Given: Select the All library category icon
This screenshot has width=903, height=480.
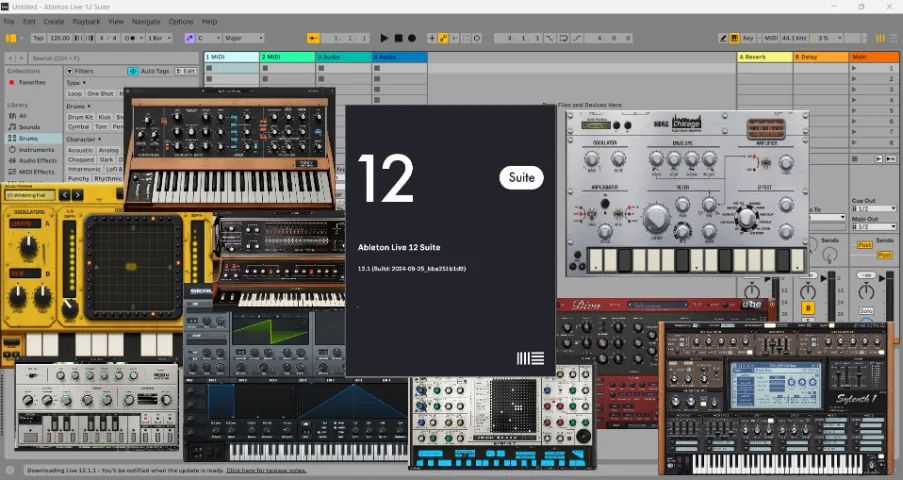Looking at the screenshot, I should point(12,116).
